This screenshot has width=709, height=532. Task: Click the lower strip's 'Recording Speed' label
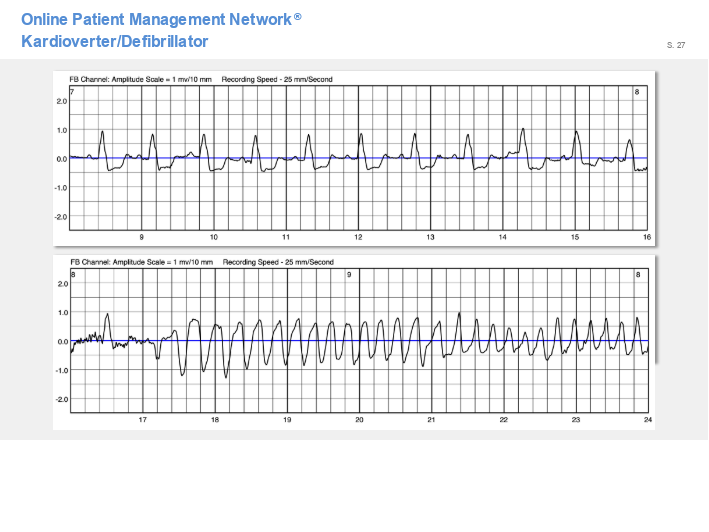(278, 262)
